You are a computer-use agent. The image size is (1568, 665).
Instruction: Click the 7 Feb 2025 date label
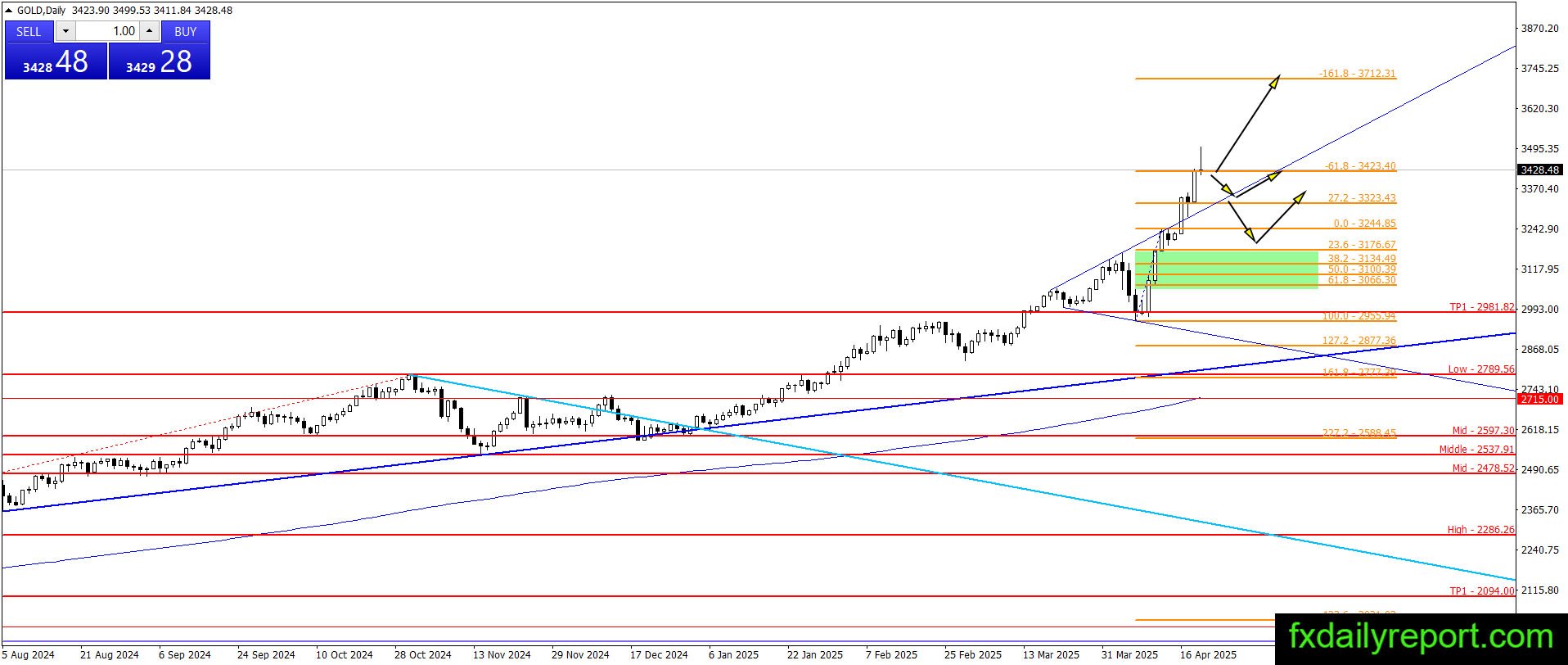891,655
